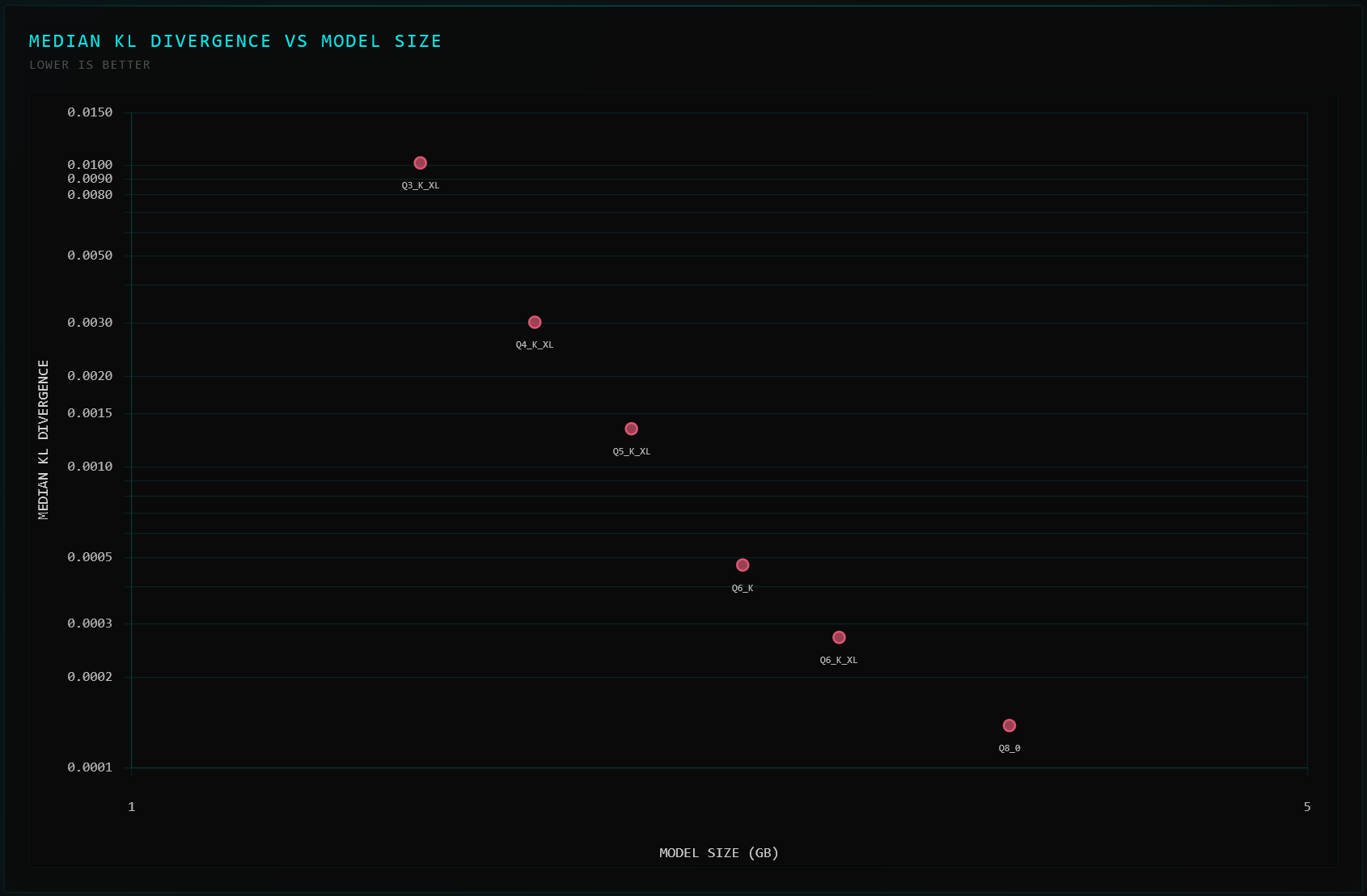Click the x-axis tick label '5'
Viewport: 1367px width, 896px height.
click(x=1307, y=806)
